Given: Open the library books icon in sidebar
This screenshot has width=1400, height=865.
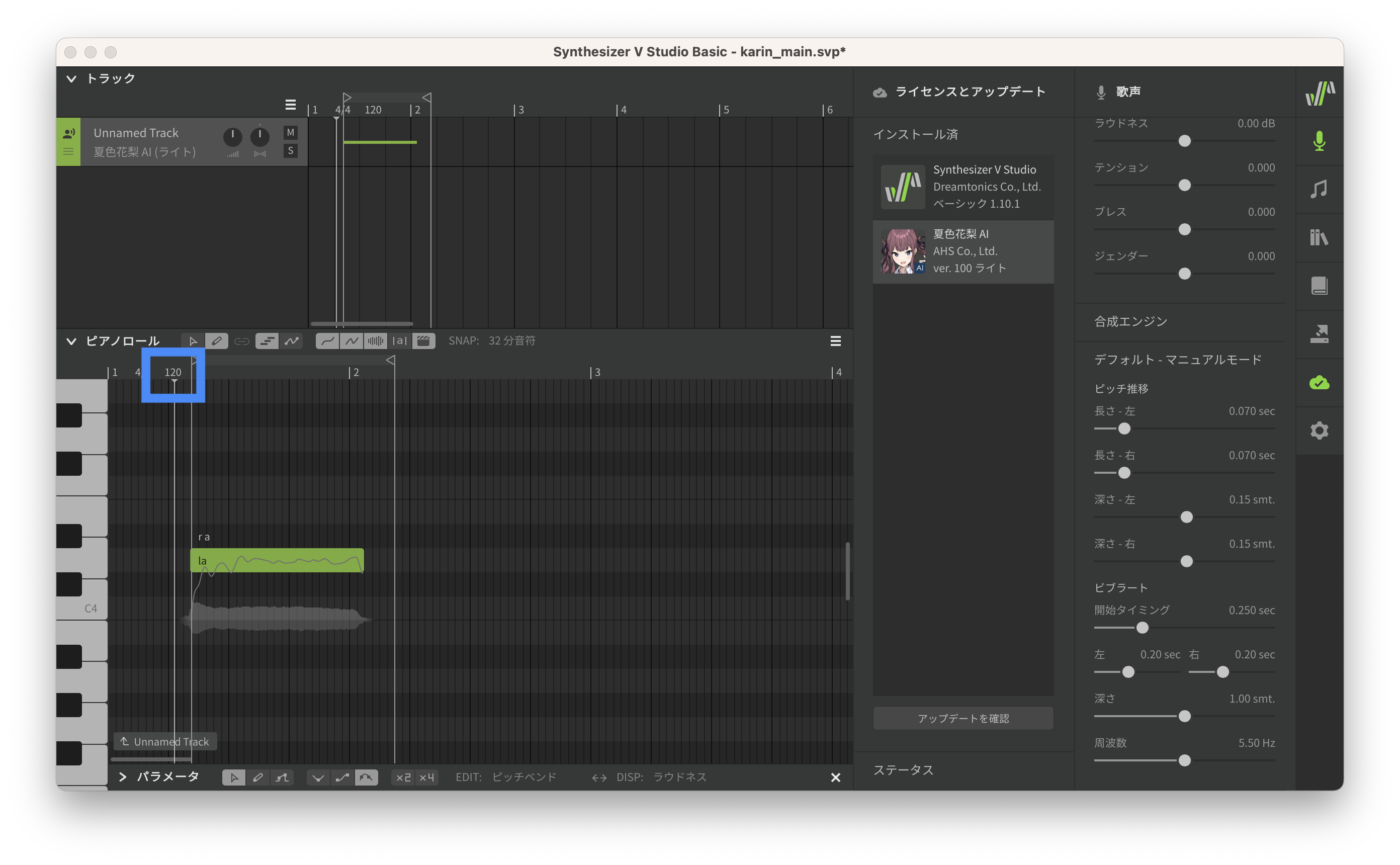Looking at the screenshot, I should point(1319,237).
